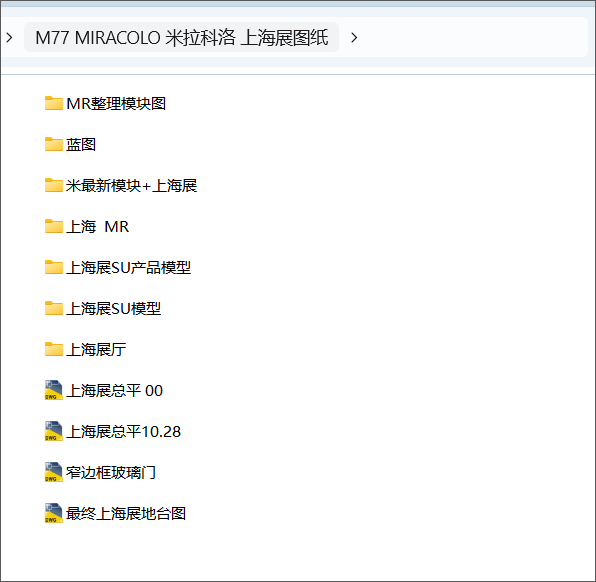
Task: Select the file name 窄边框玻璃门
Action: pyautogui.click(x=111, y=473)
